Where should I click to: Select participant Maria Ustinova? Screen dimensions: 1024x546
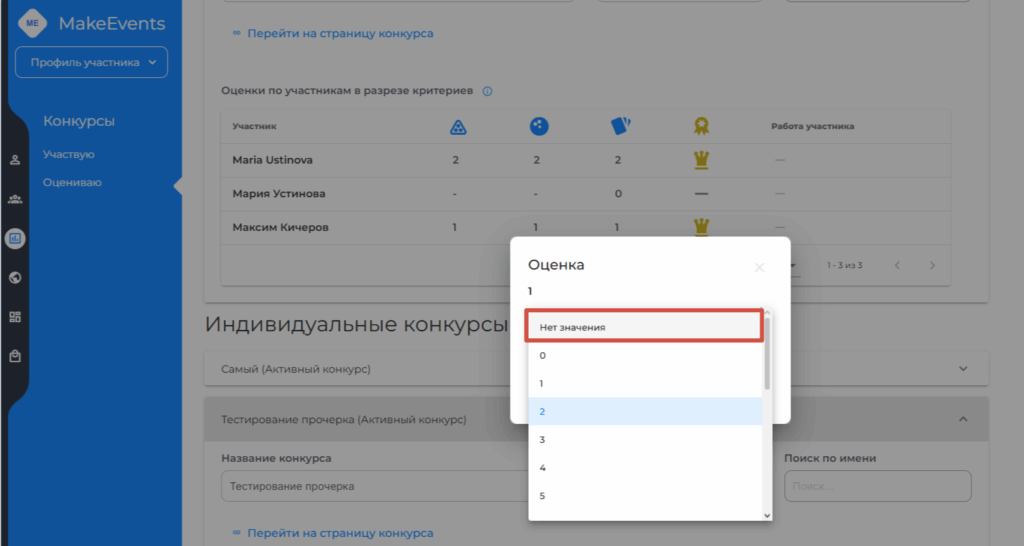coord(272,160)
